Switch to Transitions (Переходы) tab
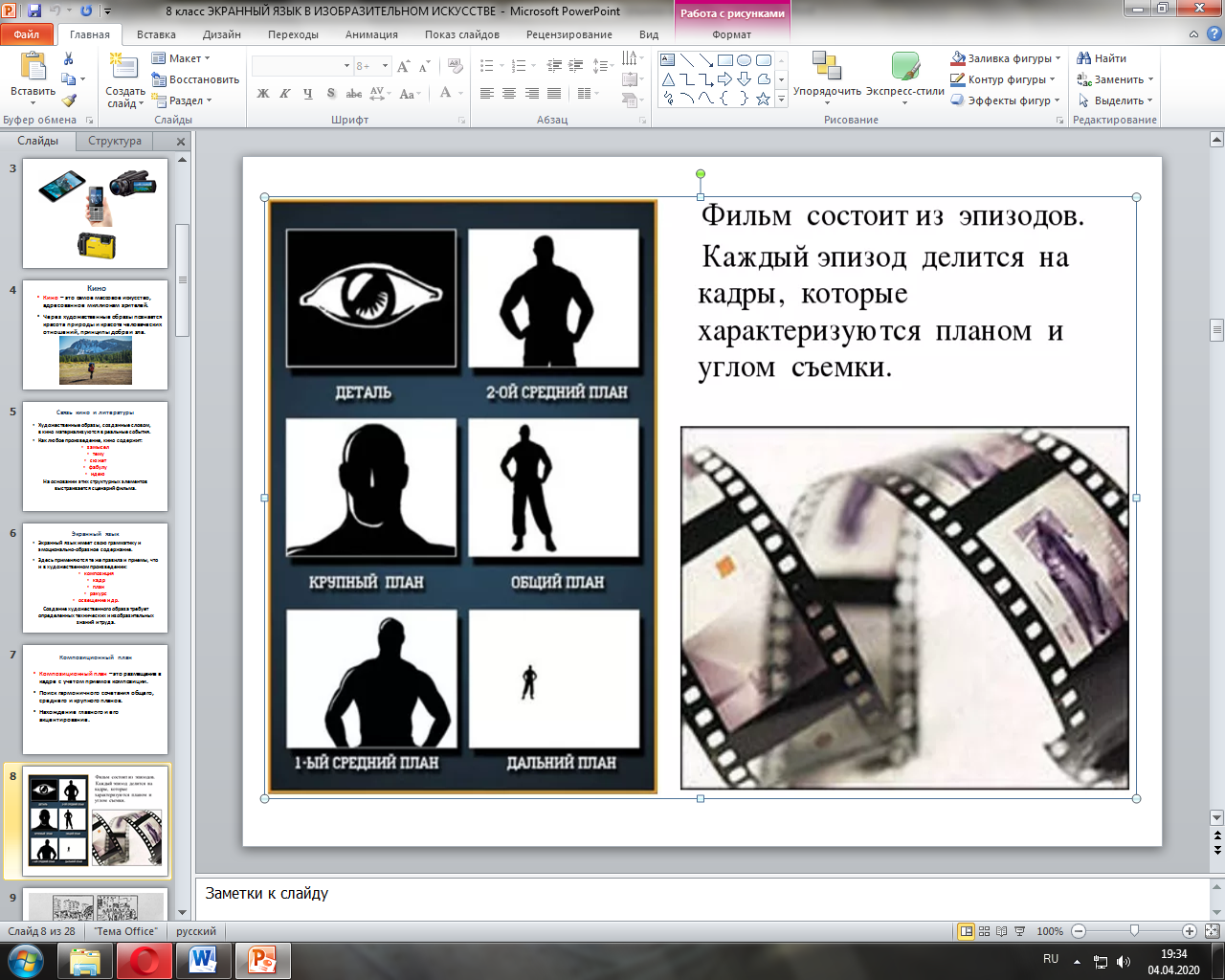The image size is (1225, 980). tap(293, 34)
